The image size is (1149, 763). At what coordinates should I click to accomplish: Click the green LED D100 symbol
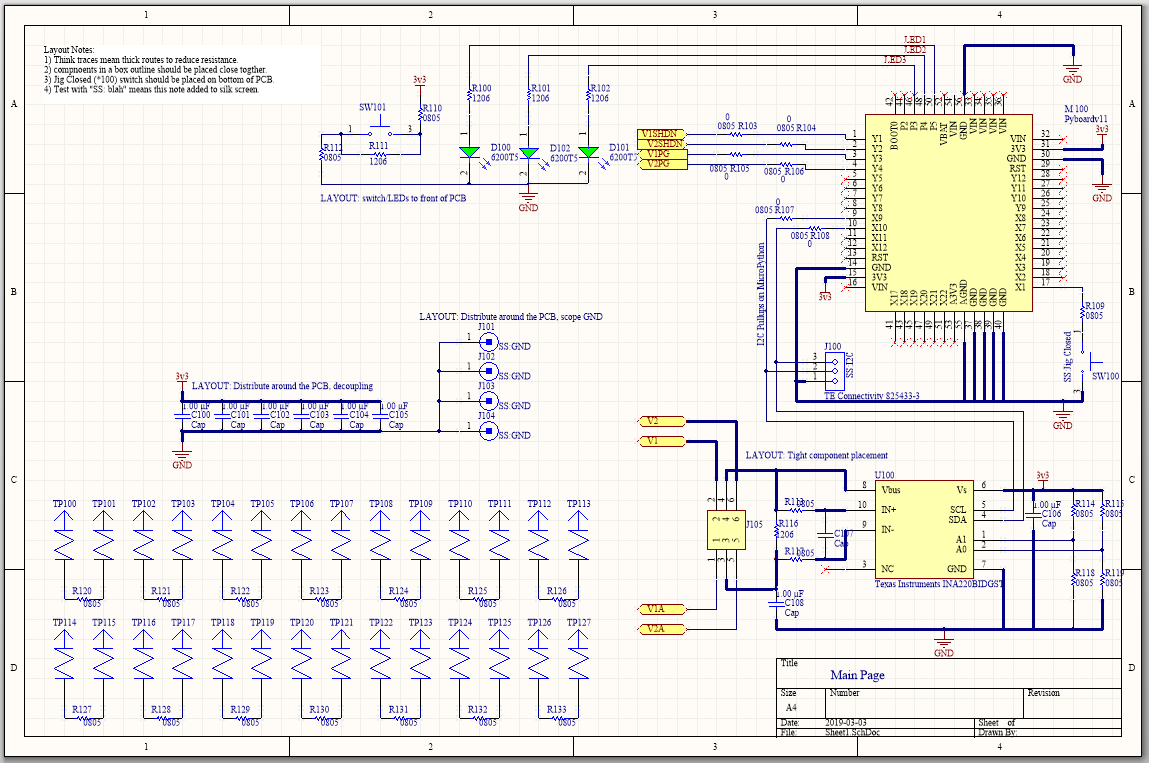[469, 152]
